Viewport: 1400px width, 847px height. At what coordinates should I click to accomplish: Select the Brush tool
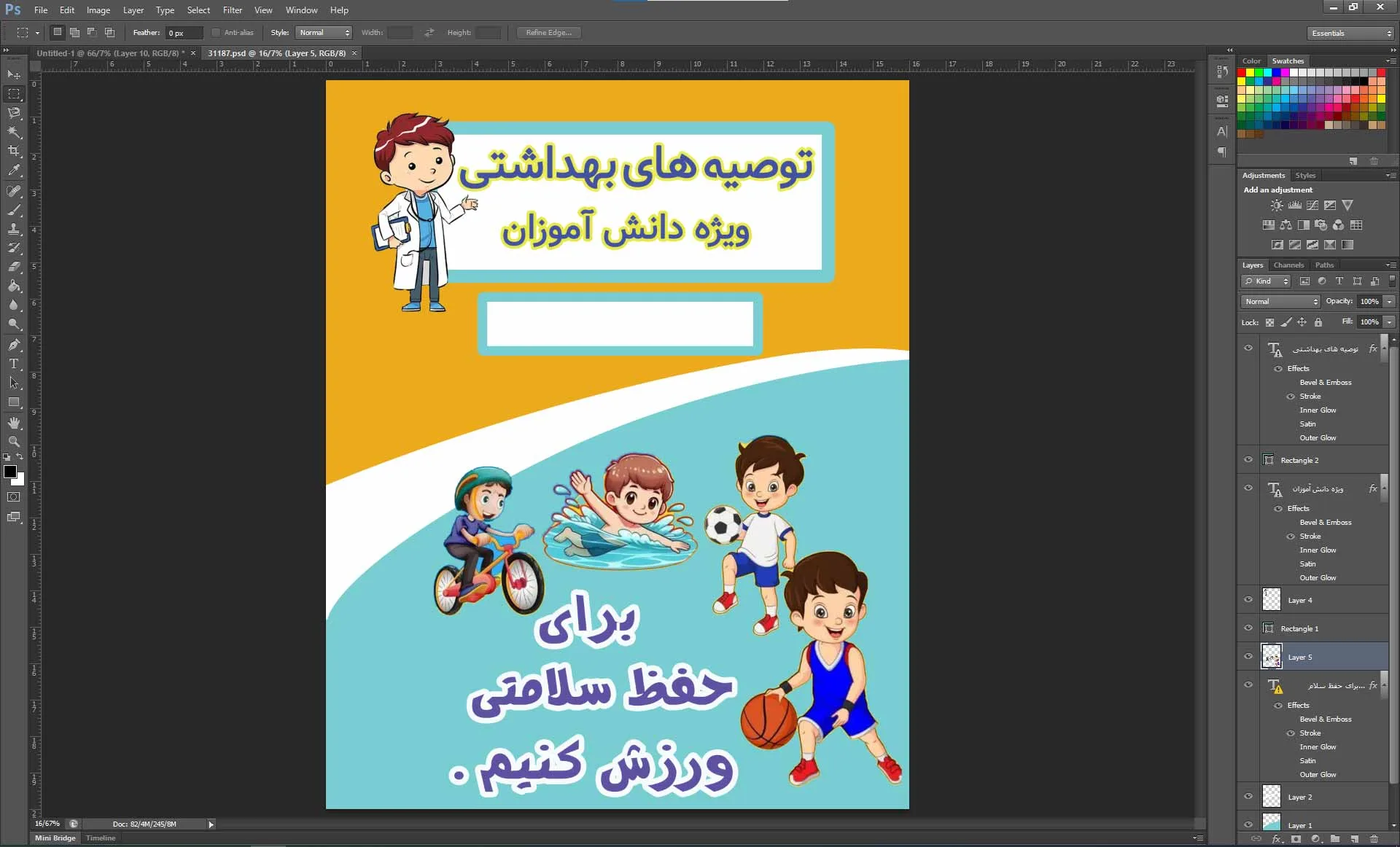click(14, 210)
